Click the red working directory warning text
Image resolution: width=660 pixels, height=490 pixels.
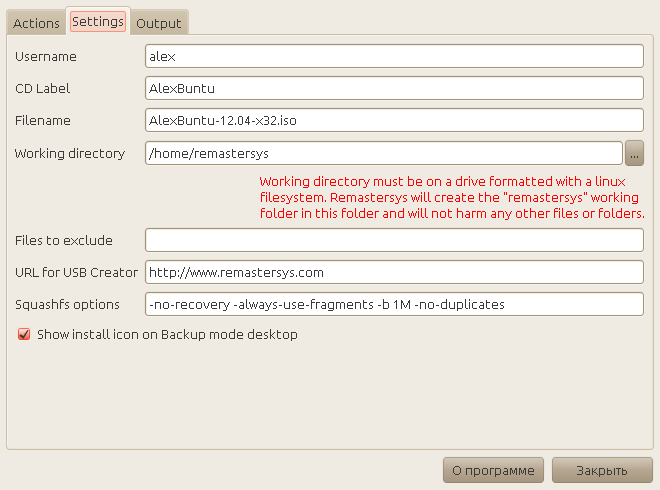[x=451, y=198]
